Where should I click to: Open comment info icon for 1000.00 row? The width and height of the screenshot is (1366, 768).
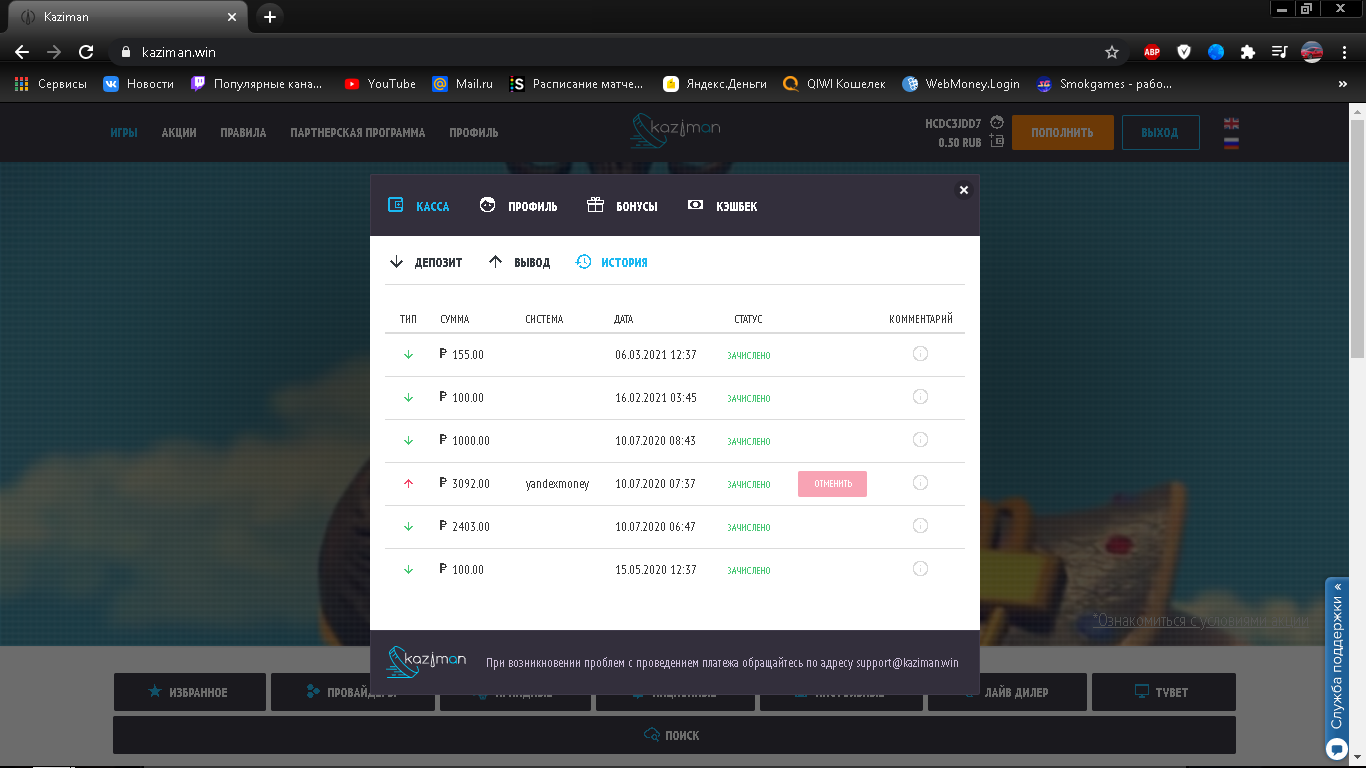(x=920, y=440)
